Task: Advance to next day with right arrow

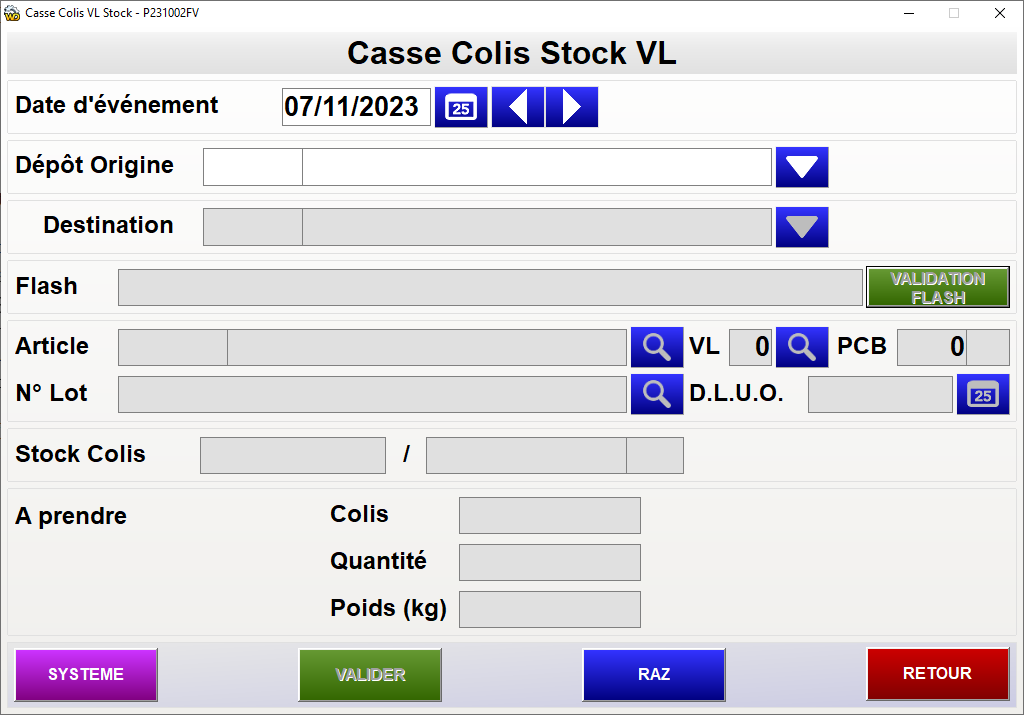Action: (x=572, y=107)
